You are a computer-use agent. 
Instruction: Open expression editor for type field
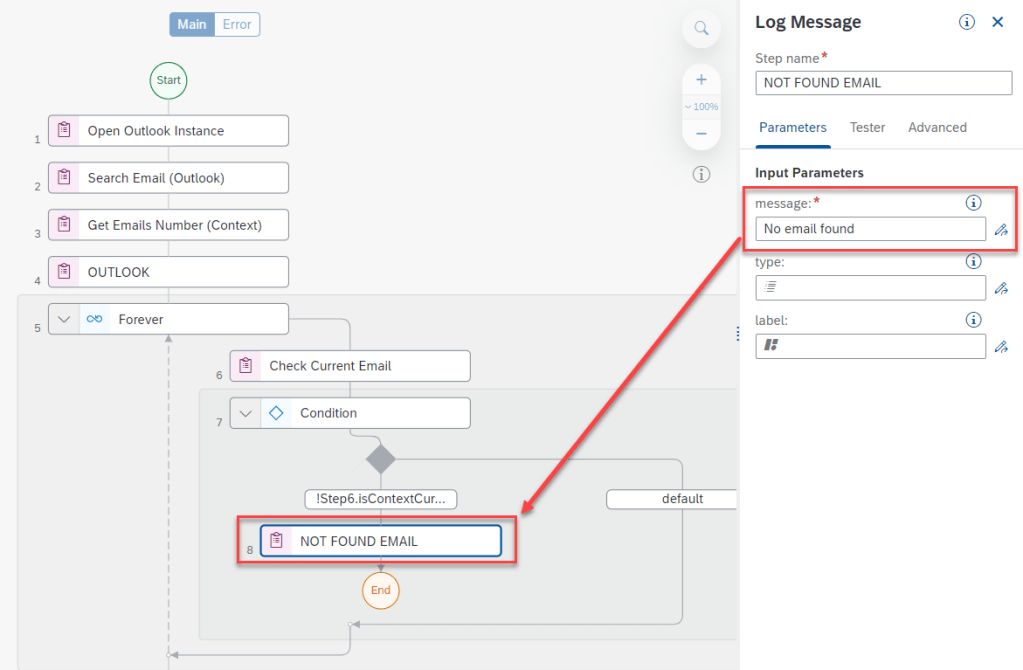pos(1001,288)
